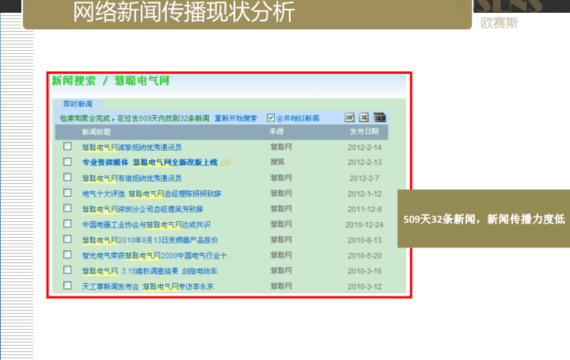
Task: Click the Word export icon in results toolbar
Action: pyautogui.click(x=349, y=117)
